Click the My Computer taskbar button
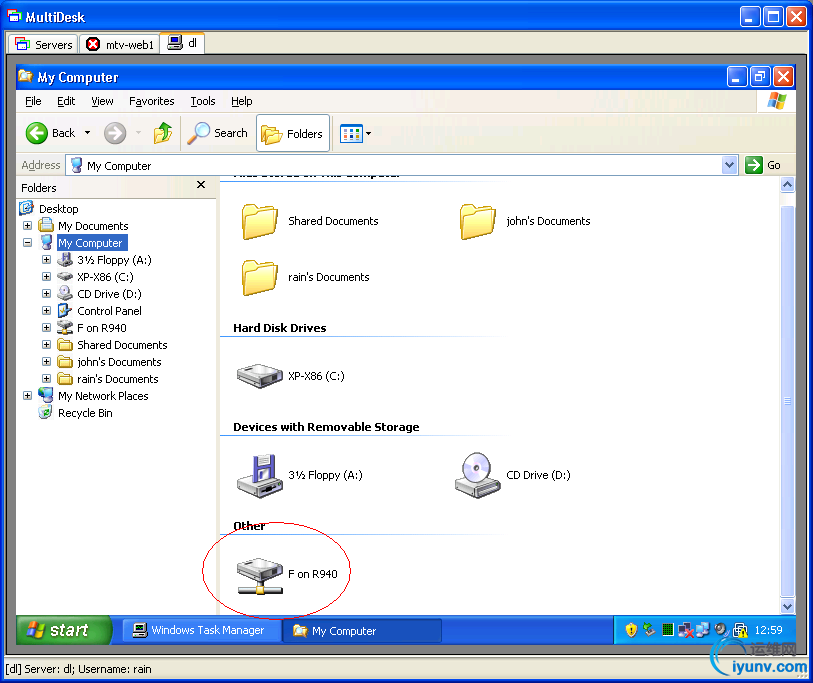Image resolution: width=813 pixels, height=683 pixels. click(x=362, y=631)
